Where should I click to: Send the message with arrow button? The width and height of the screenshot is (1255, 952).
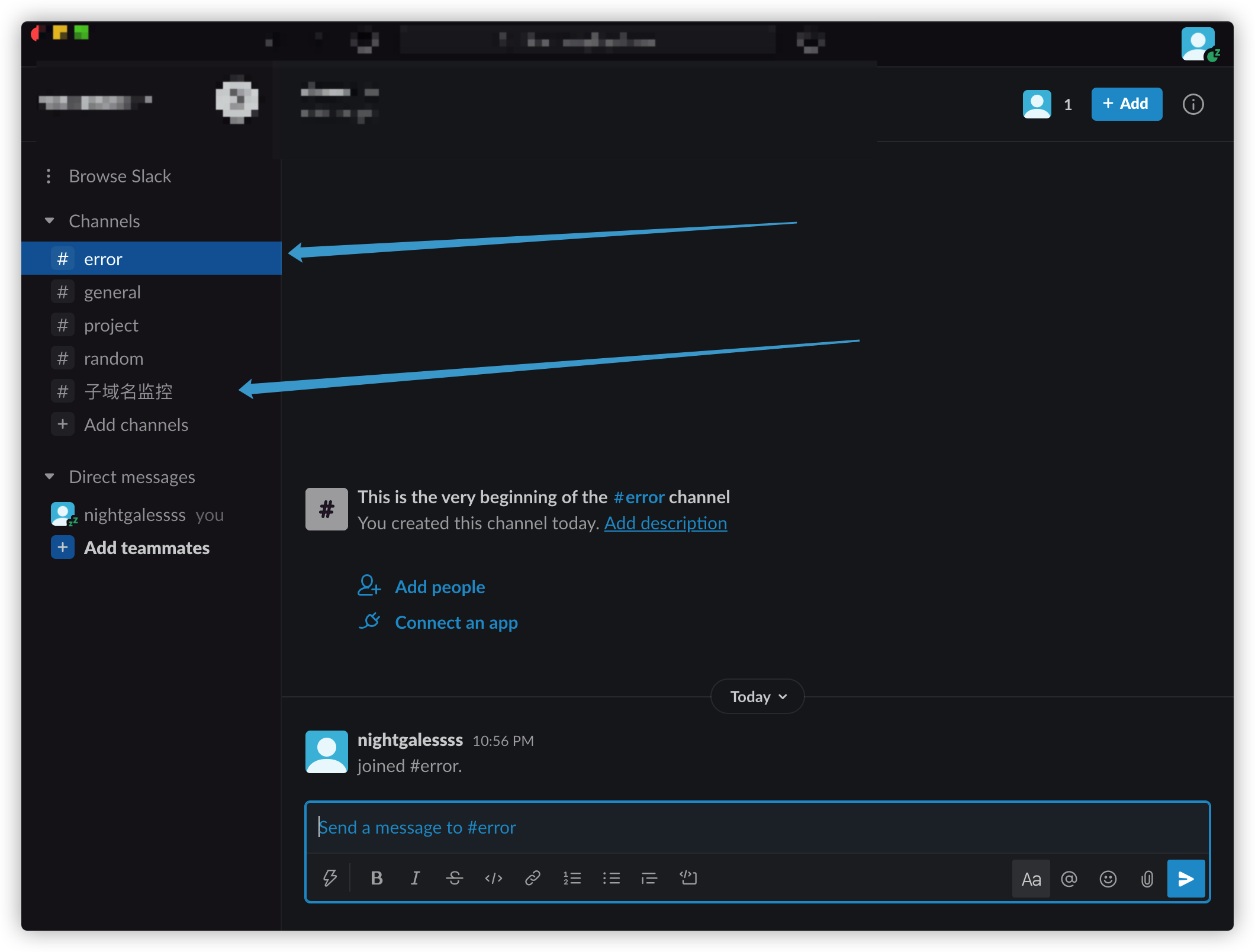point(1186,879)
